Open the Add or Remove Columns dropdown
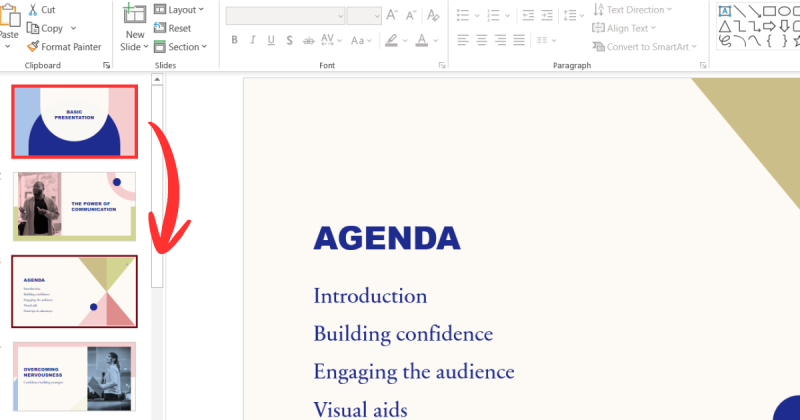The width and height of the screenshot is (800, 420). [x=546, y=40]
